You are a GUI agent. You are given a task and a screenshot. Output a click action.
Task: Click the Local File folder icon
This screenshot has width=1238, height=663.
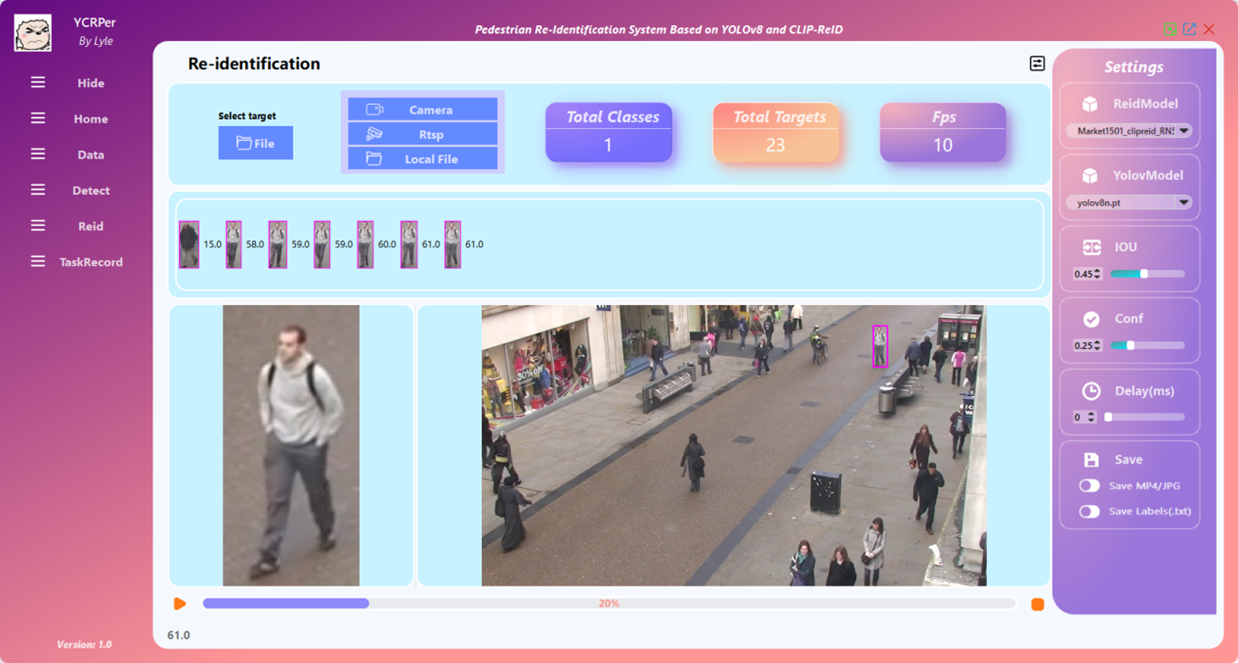click(x=374, y=159)
